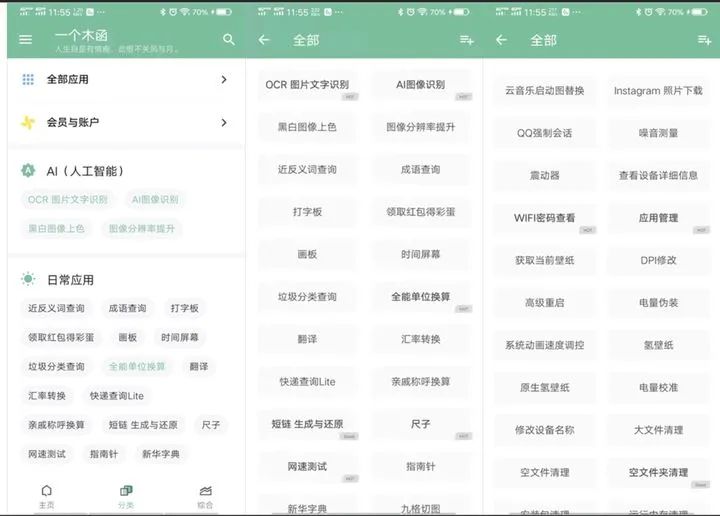Open 云音乐启动图替换 tile
This screenshot has height=516, width=720.
pos(545,91)
